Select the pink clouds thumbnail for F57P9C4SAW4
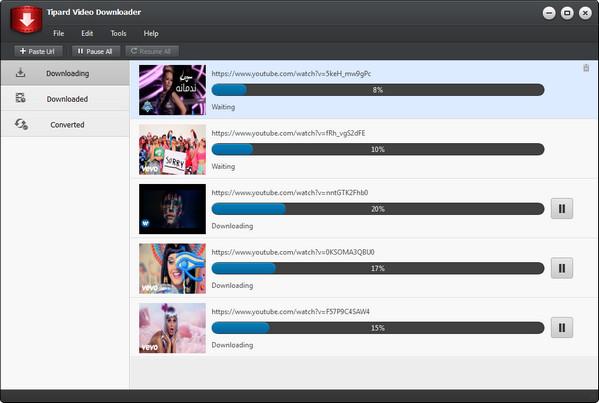This screenshot has height=403, width=599. (x=172, y=328)
